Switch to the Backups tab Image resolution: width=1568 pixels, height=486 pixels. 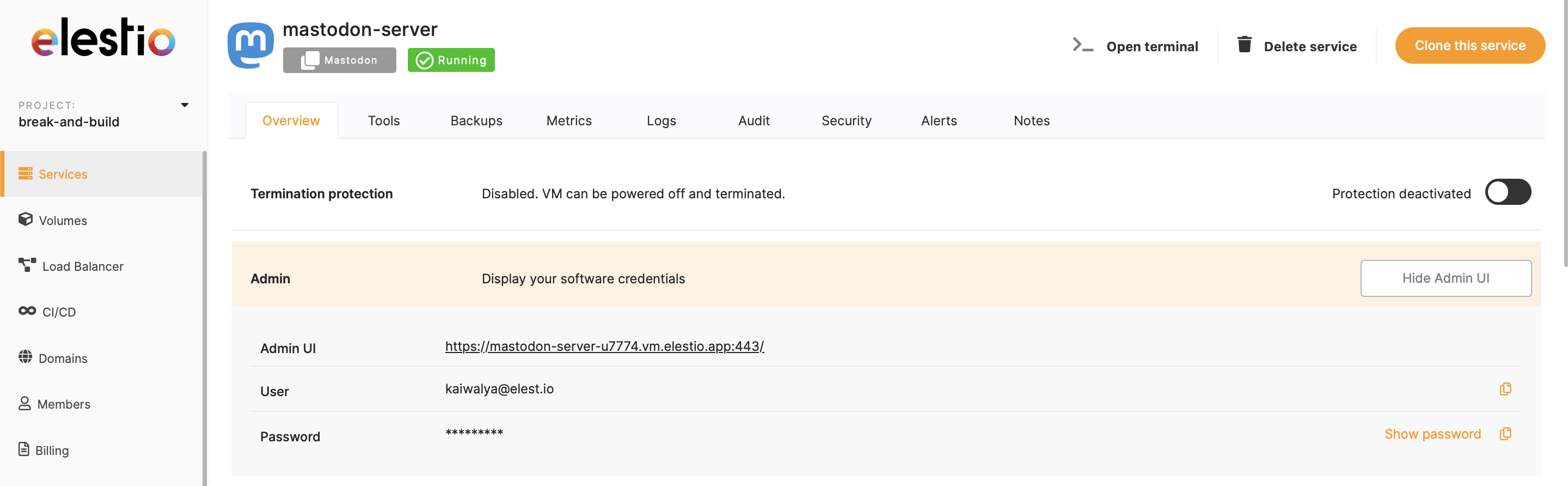pos(476,120)
